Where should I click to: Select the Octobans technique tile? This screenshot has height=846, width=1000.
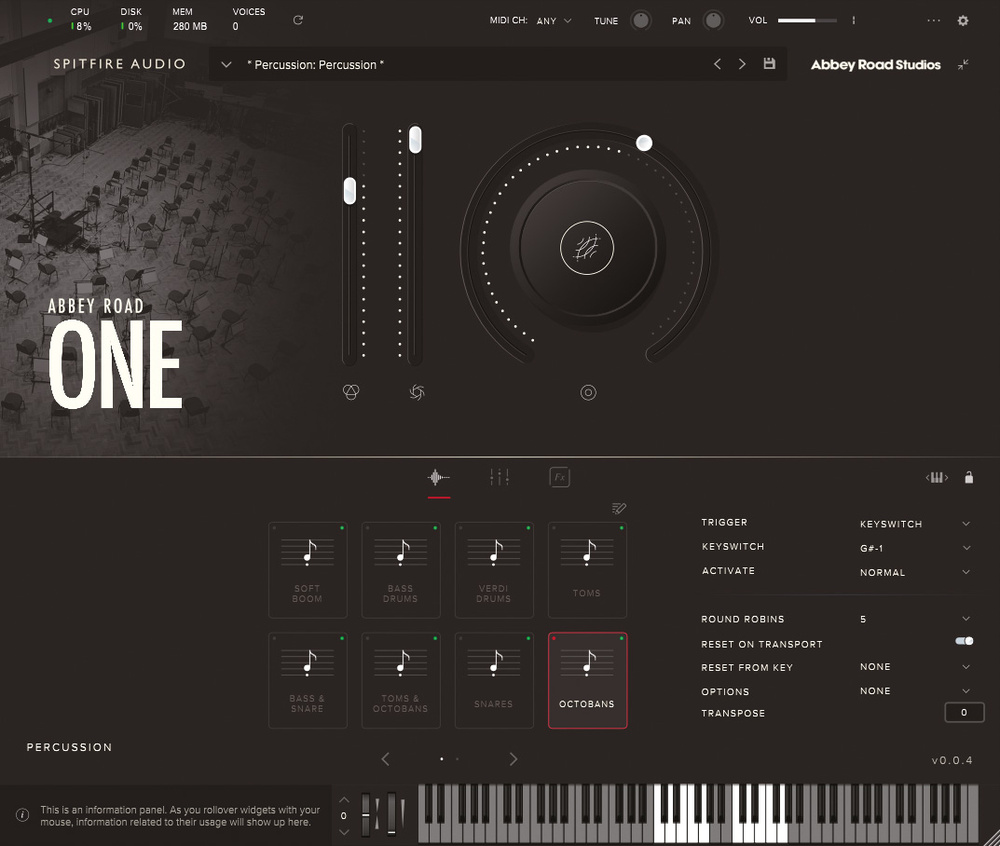(588, 680)
